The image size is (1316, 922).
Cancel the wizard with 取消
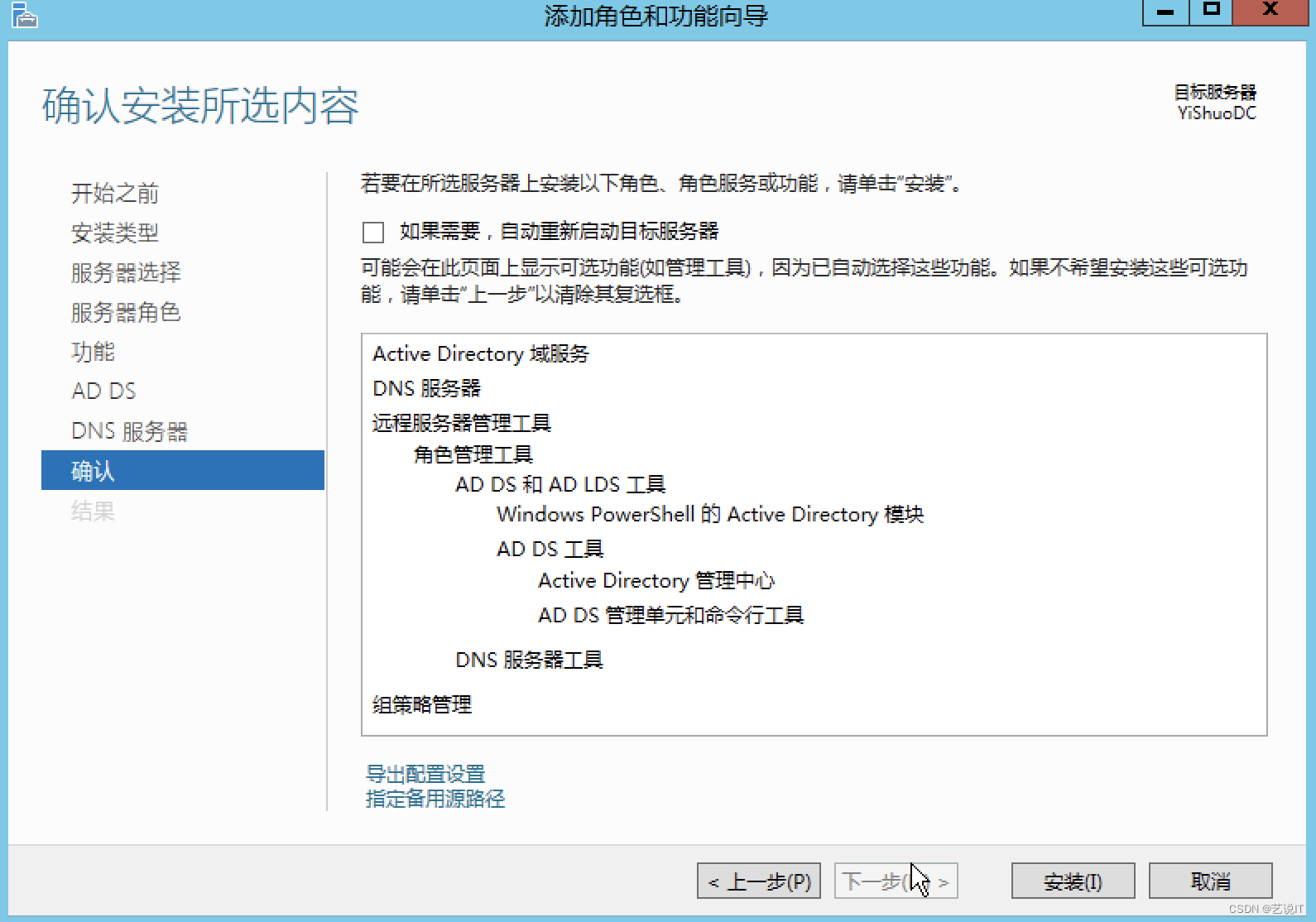(1210, 881)
